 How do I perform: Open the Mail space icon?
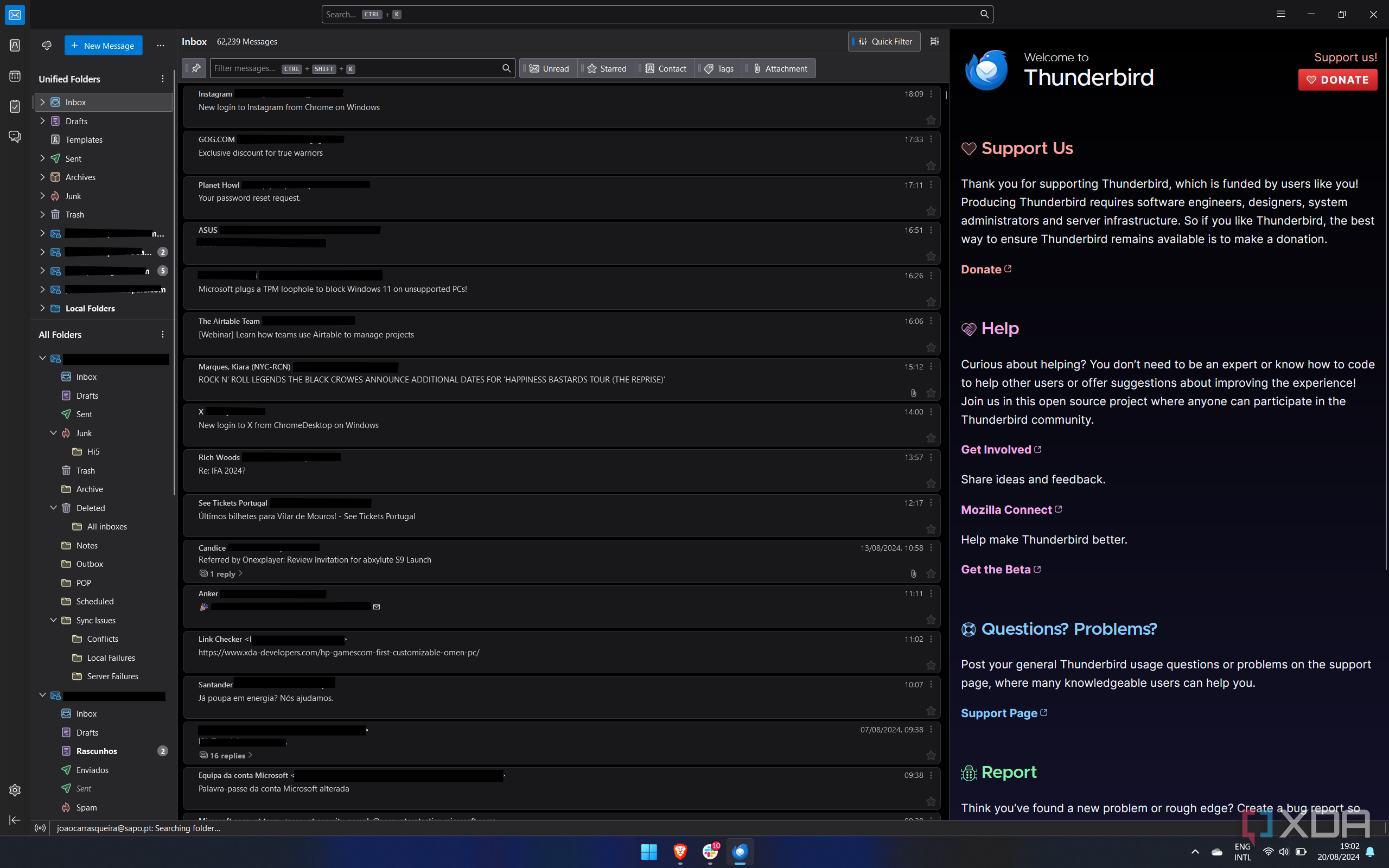coord(15,15)
